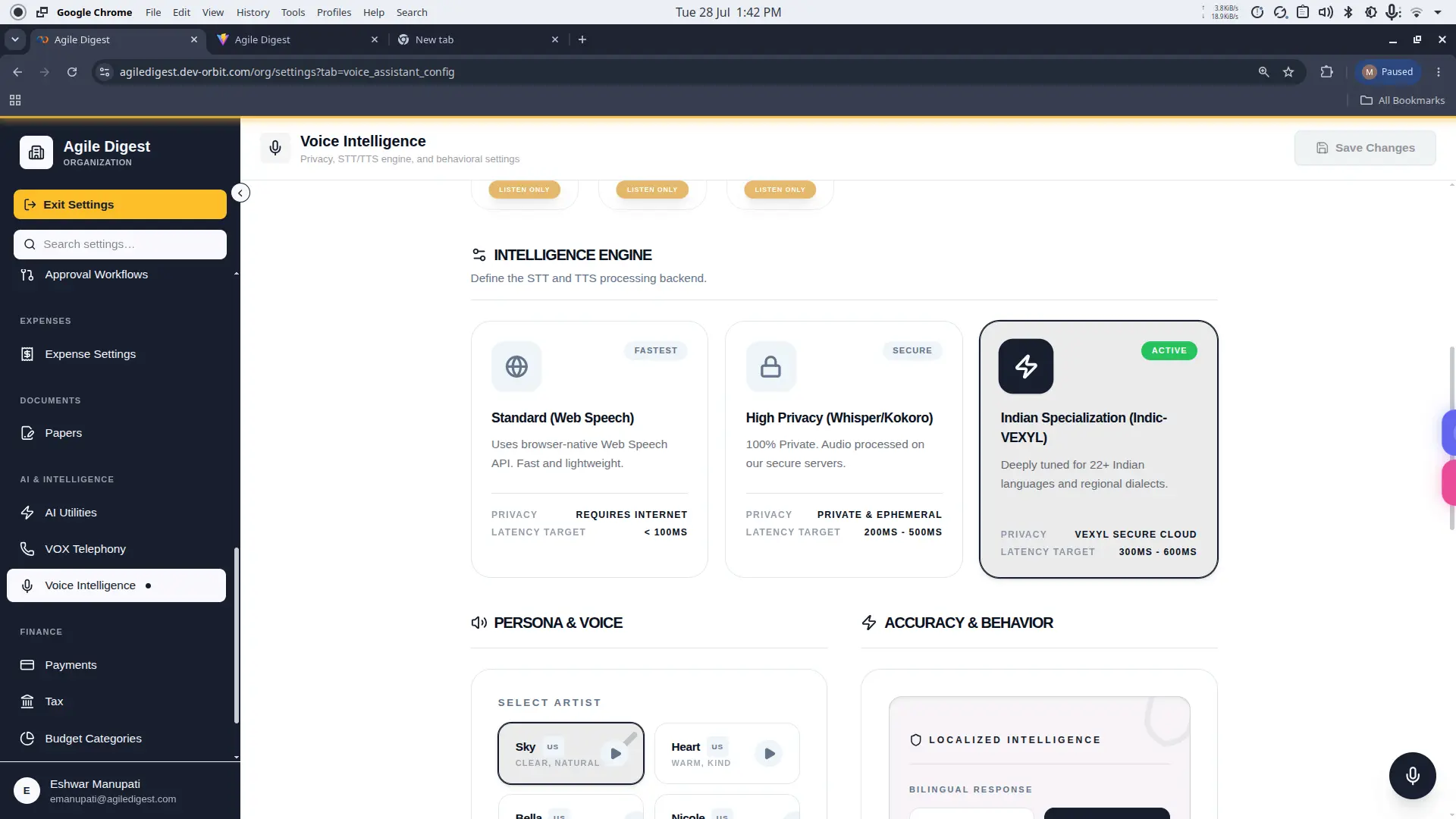
Task: Click the Expense Settings receipt icon
Action: click(27, 354)
